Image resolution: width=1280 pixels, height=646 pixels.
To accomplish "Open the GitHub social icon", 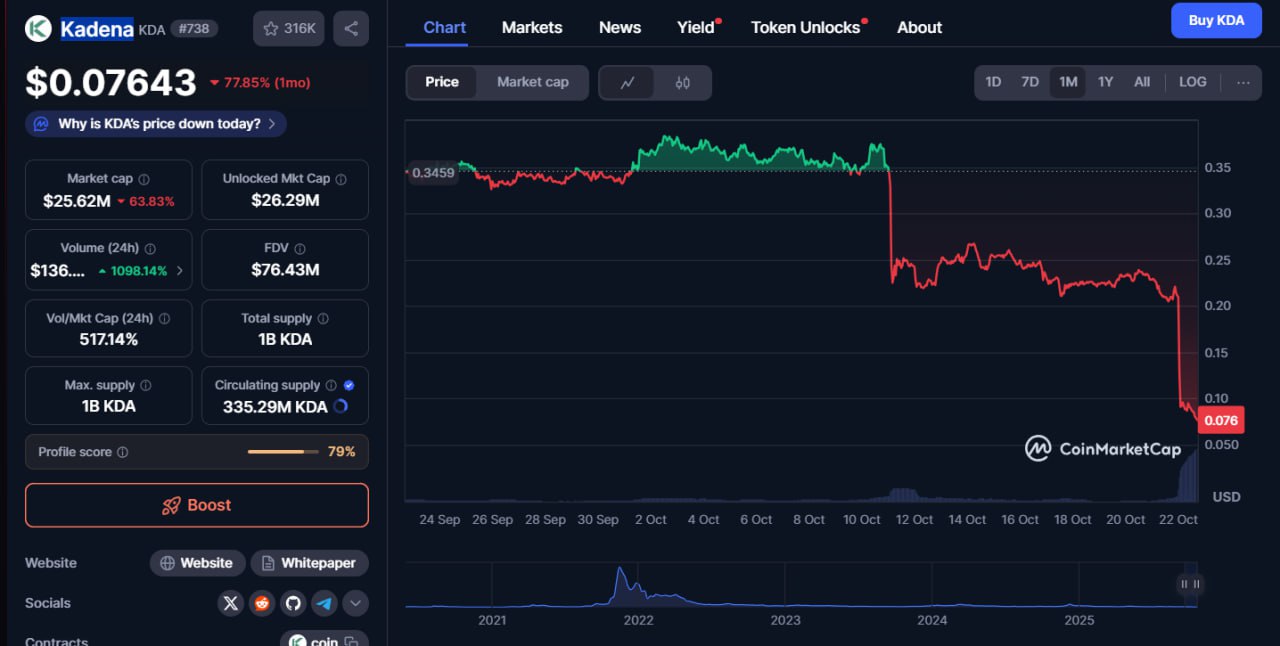I will point(293,603).
